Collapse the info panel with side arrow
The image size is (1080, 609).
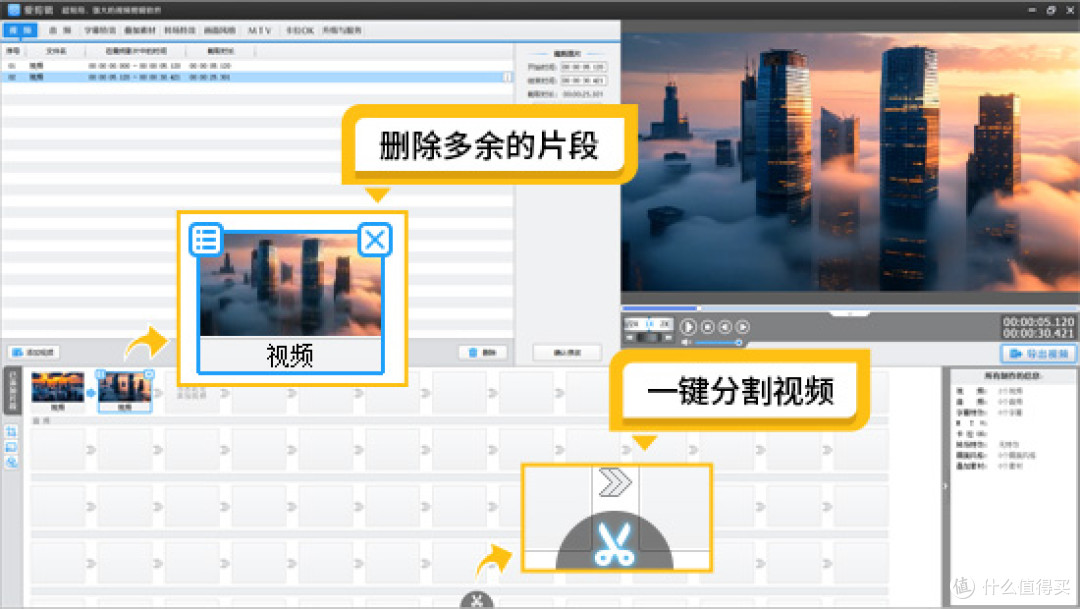coord(945,486)
